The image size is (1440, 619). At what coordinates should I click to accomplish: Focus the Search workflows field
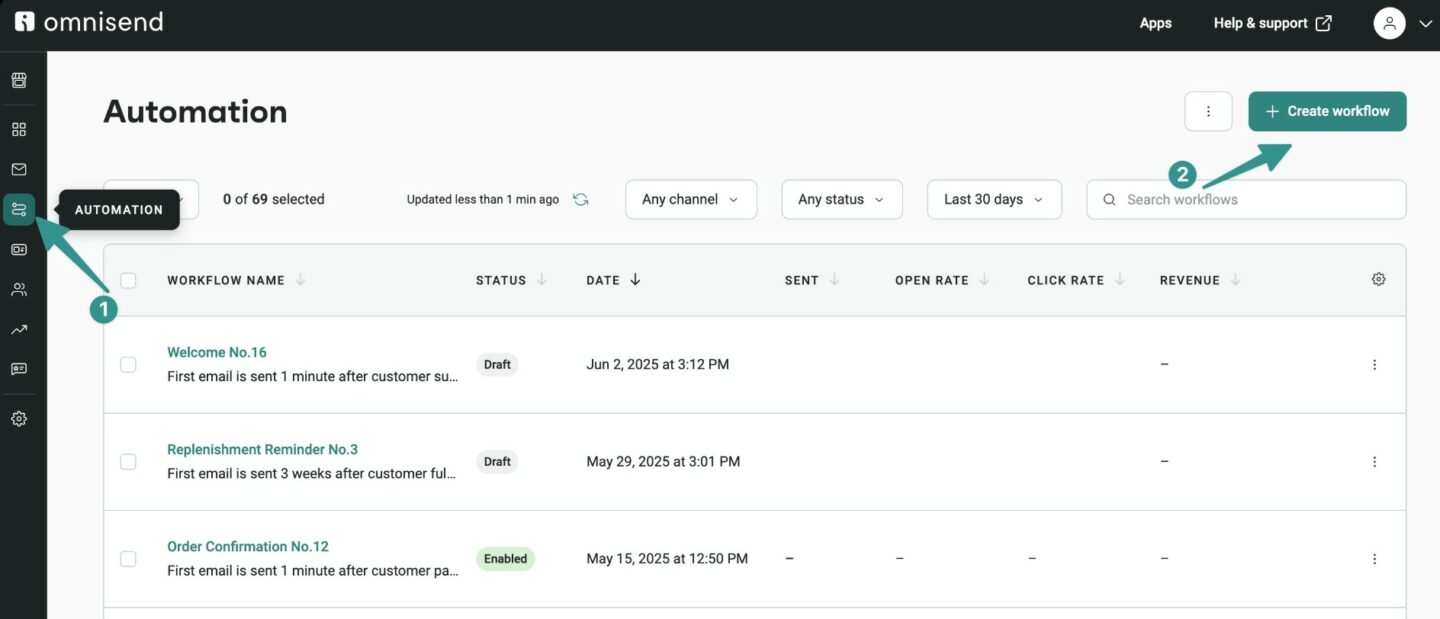click(1255, 199)
